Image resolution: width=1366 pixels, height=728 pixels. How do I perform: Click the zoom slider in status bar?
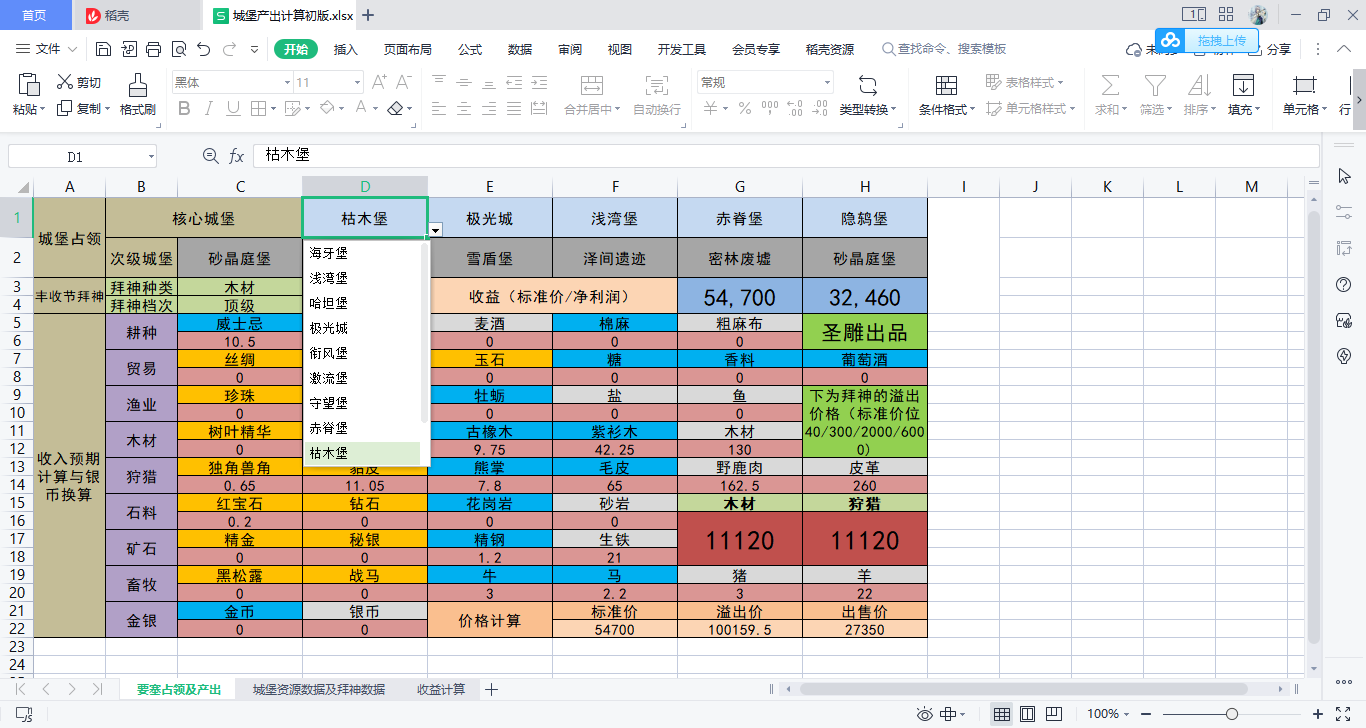pos(1232,714)
